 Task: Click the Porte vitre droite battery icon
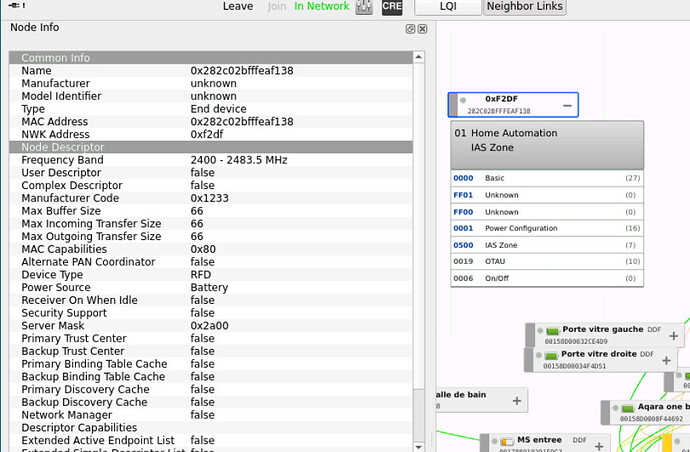tap(551, 356)
